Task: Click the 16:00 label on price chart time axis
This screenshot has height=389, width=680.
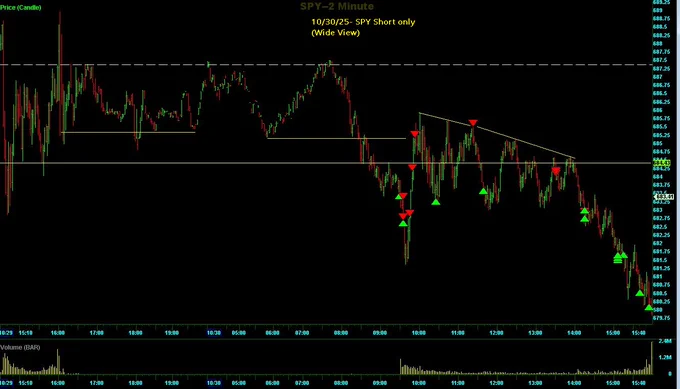Action: pos(58,333)
